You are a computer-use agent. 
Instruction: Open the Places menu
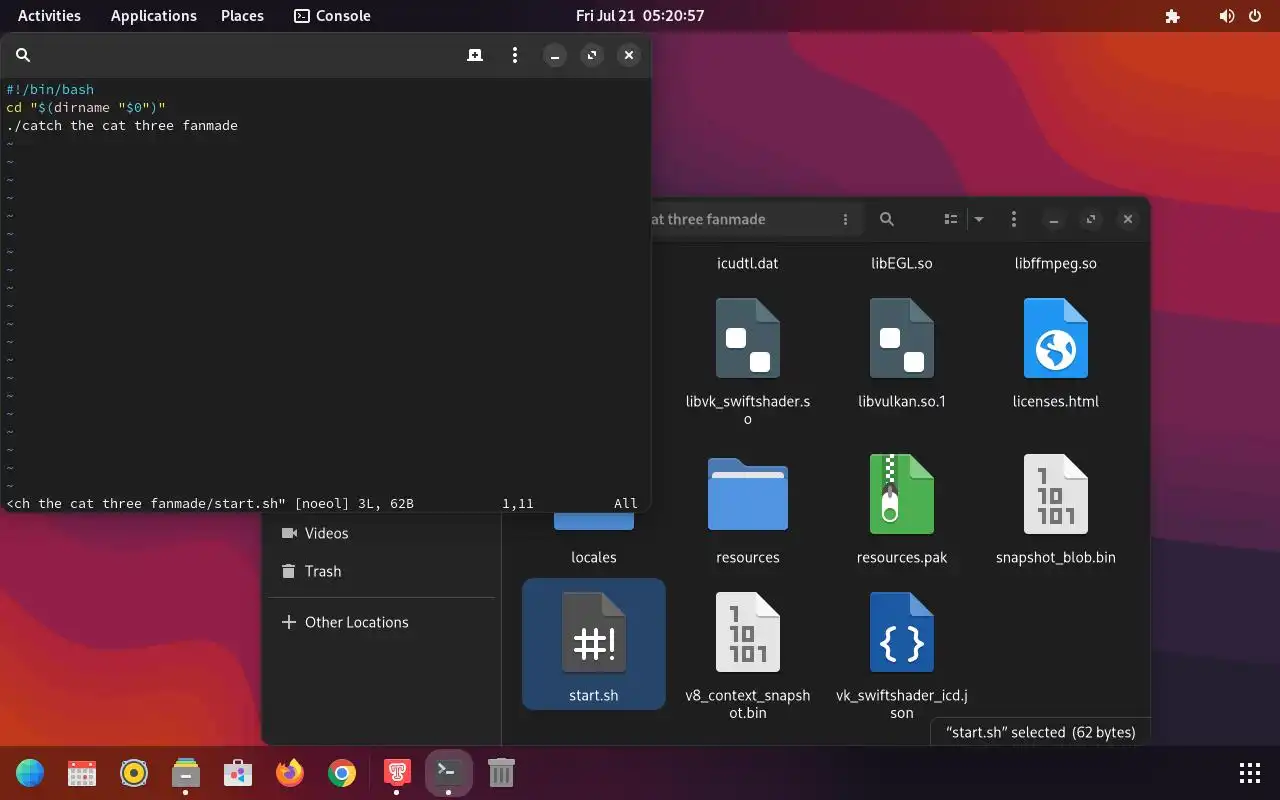[242, 16]
